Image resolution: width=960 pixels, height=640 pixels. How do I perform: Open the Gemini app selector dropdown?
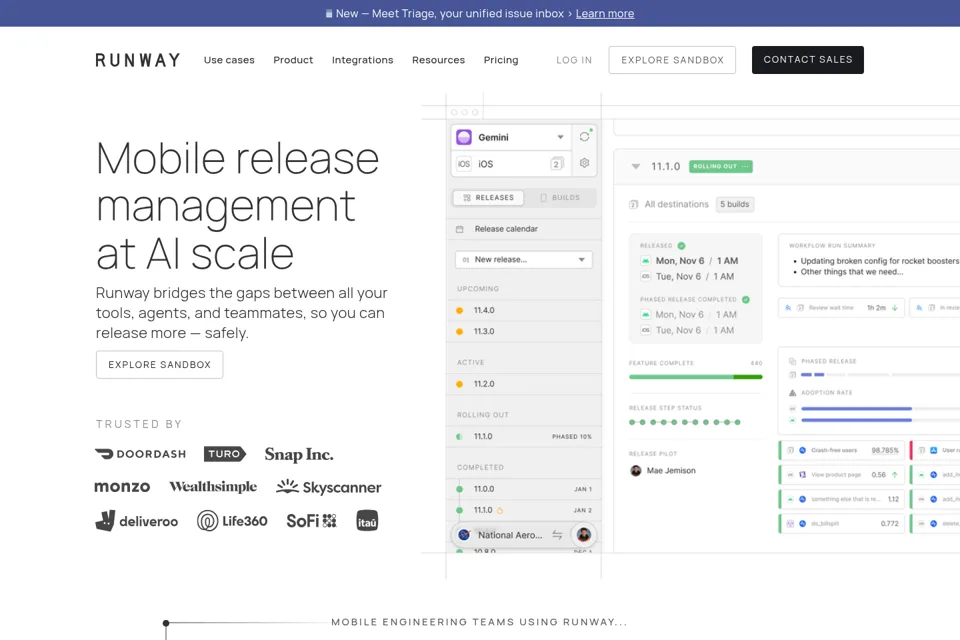point(511,137)
